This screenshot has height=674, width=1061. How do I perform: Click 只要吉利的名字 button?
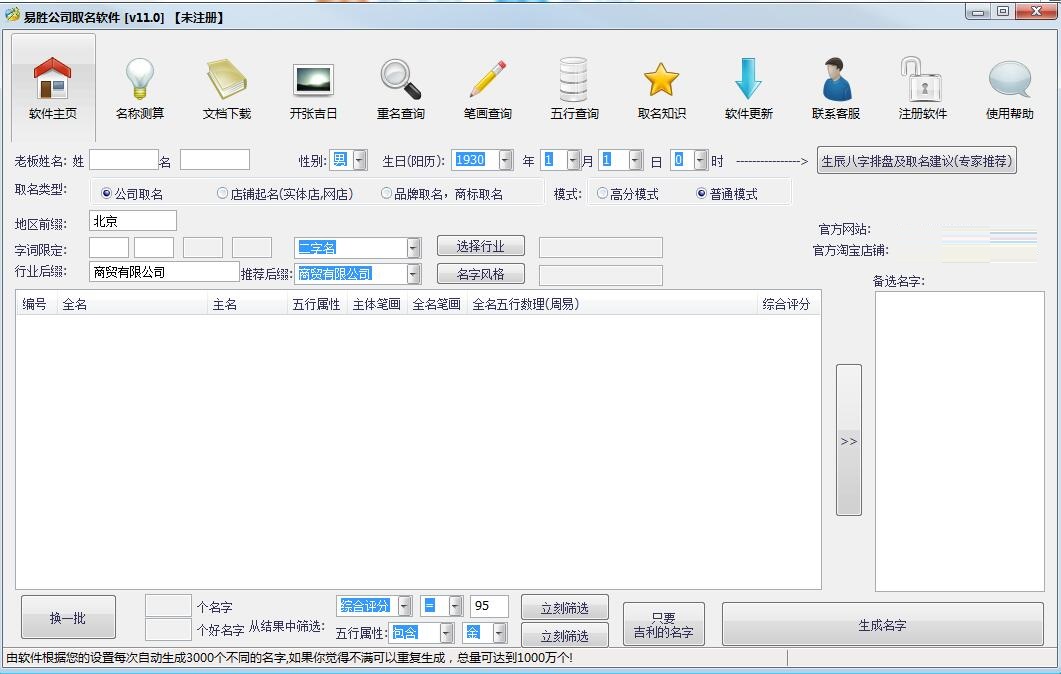click(x=664, y=625)
